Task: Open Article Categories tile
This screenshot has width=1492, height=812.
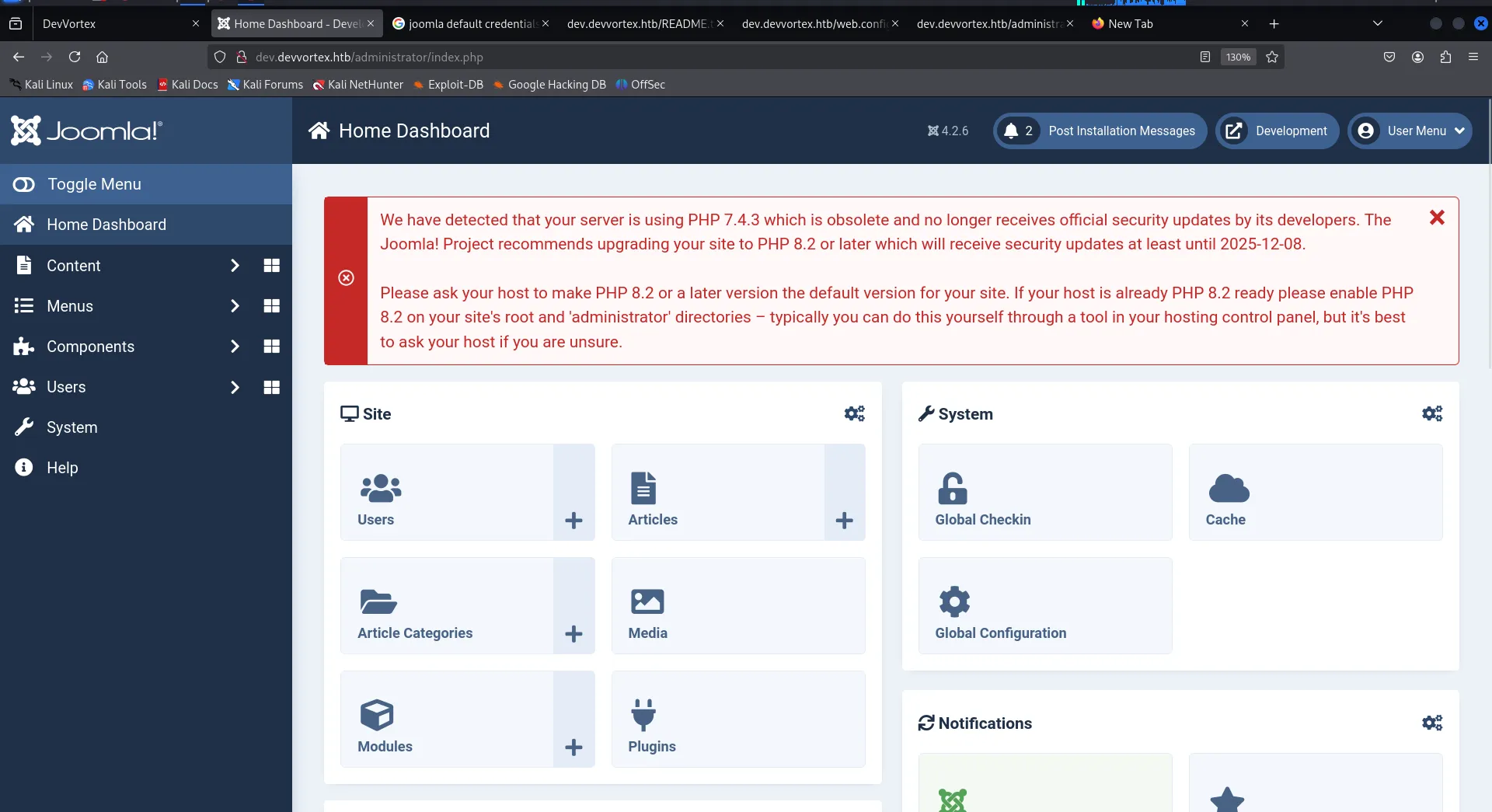Action: click(x=447, y=605)
